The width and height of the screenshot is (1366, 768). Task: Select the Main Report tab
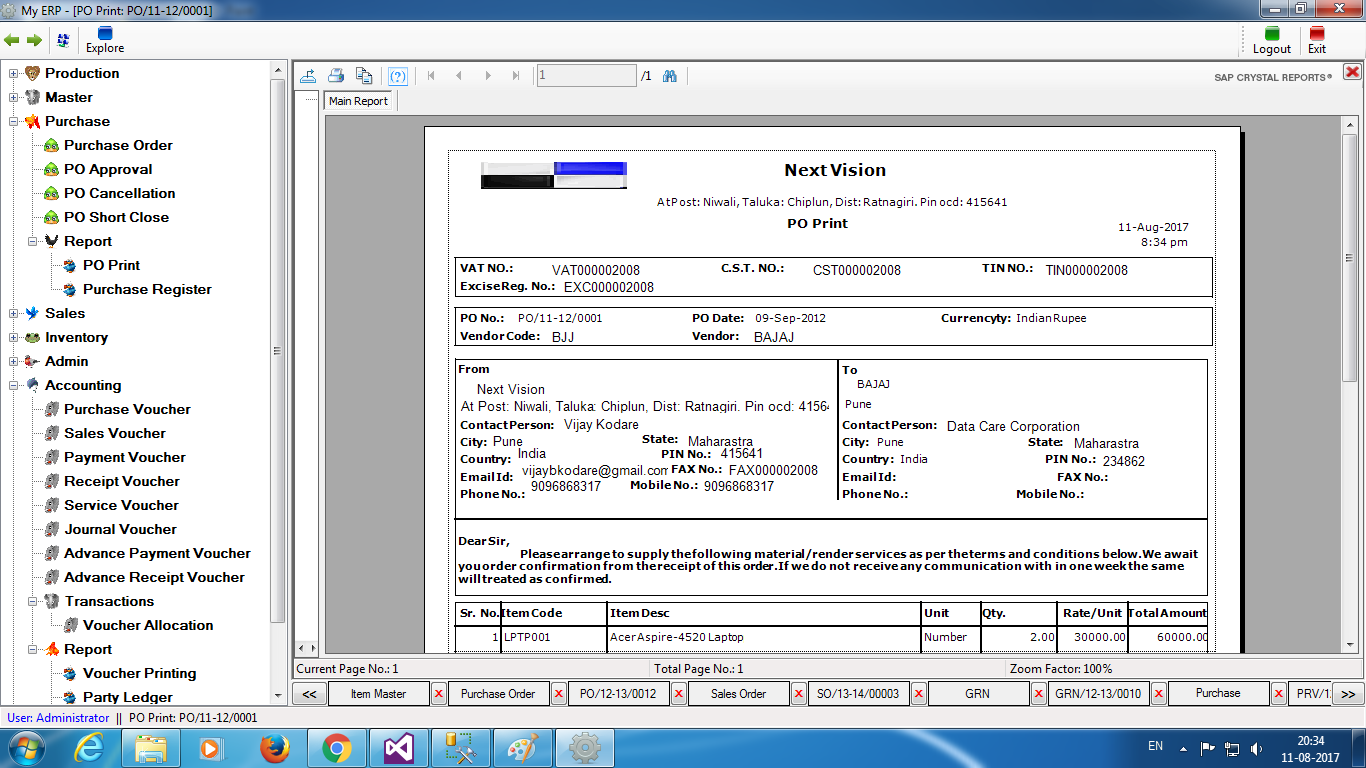[x=358, y=101]
